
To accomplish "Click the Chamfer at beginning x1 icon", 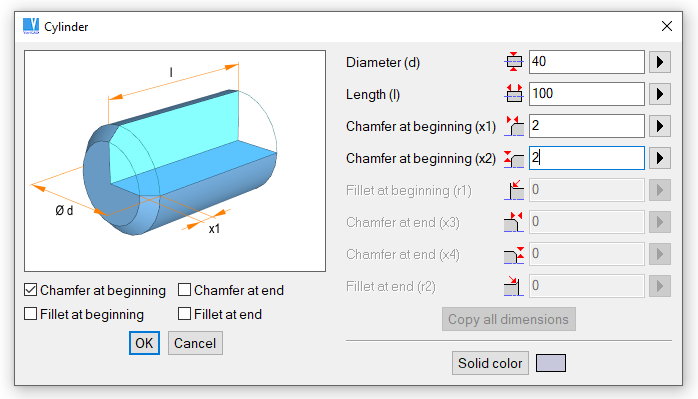I will coord(514,126).
